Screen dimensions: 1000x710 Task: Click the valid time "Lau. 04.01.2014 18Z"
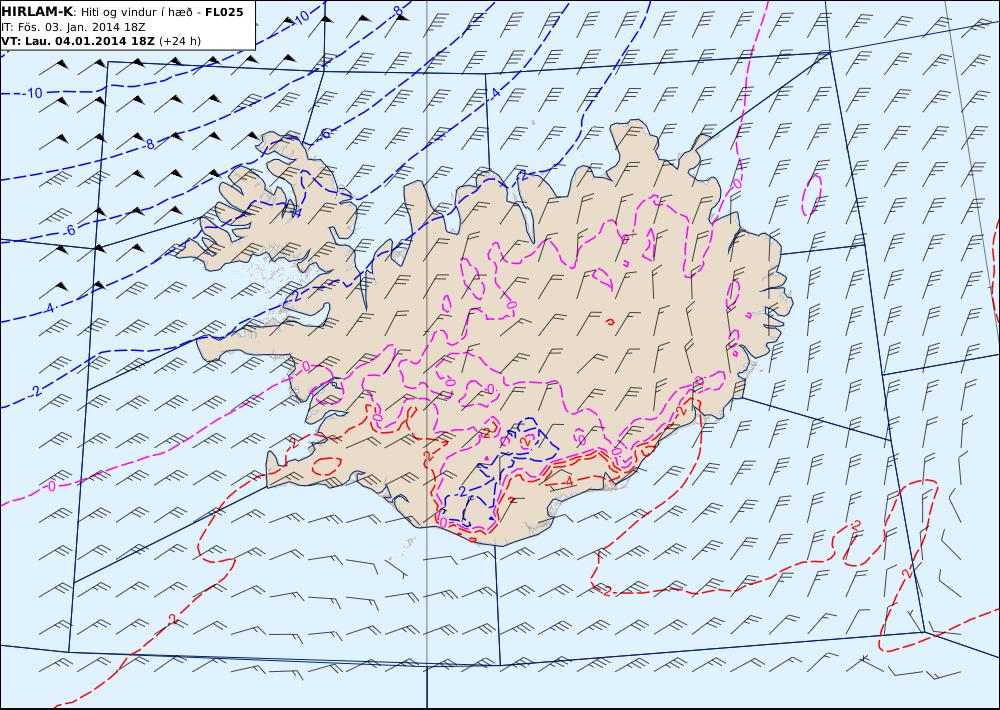click(x=88, y=41)
